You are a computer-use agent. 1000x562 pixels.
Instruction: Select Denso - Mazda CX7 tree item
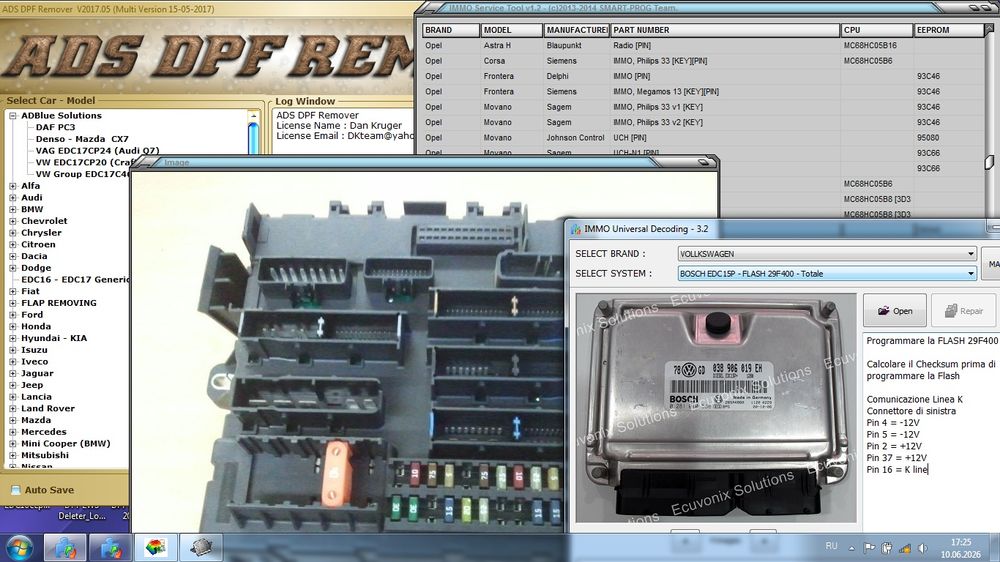tap(82, 138)
